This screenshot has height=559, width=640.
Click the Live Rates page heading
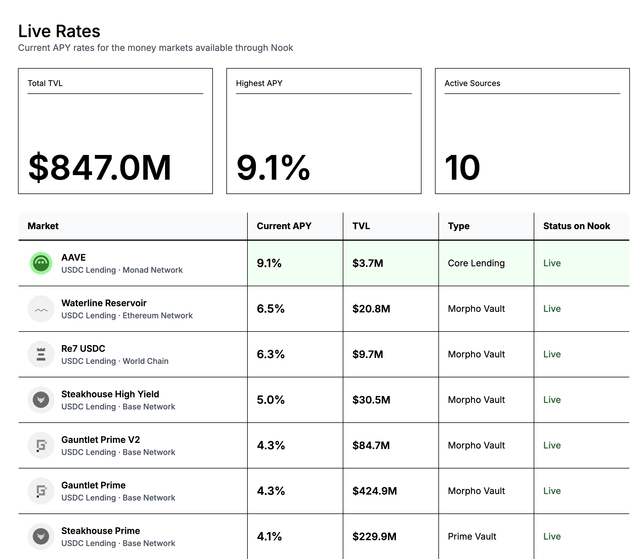pos(59,31)
